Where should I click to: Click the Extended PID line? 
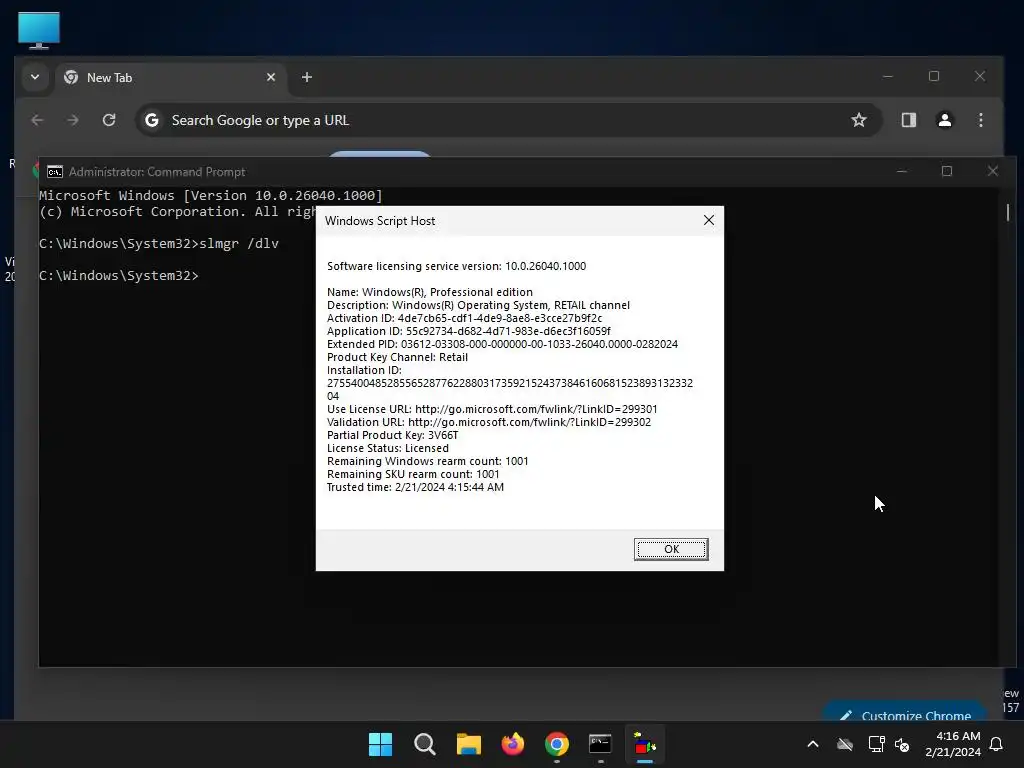tap(502, 344)
